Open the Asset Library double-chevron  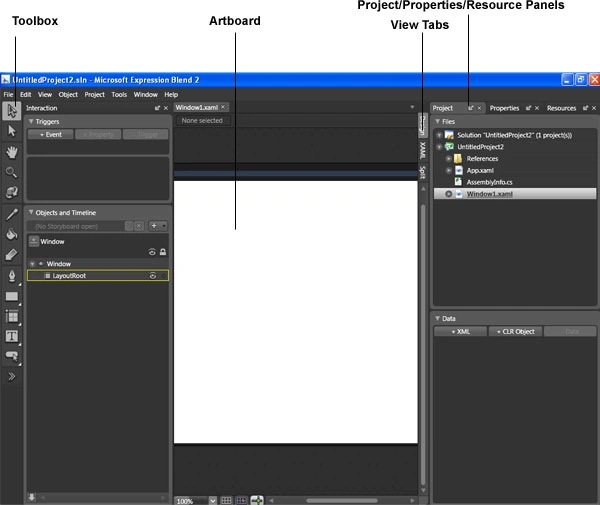tap(11, 377)
